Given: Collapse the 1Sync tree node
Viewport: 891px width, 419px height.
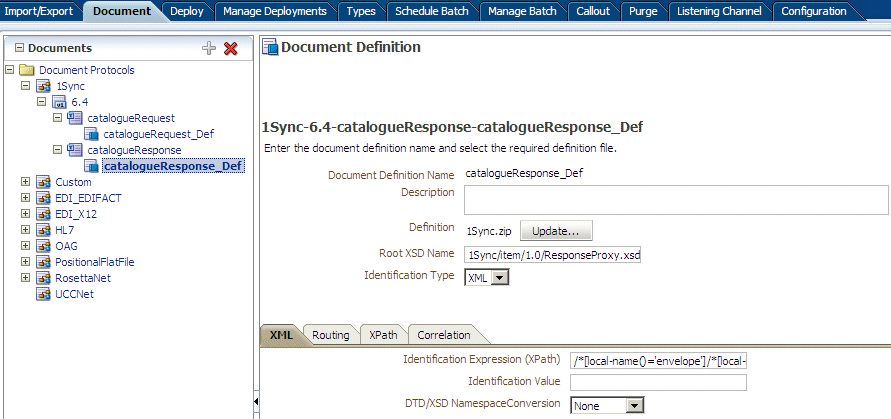Looking at the screenshot, I should click(25, 85).
